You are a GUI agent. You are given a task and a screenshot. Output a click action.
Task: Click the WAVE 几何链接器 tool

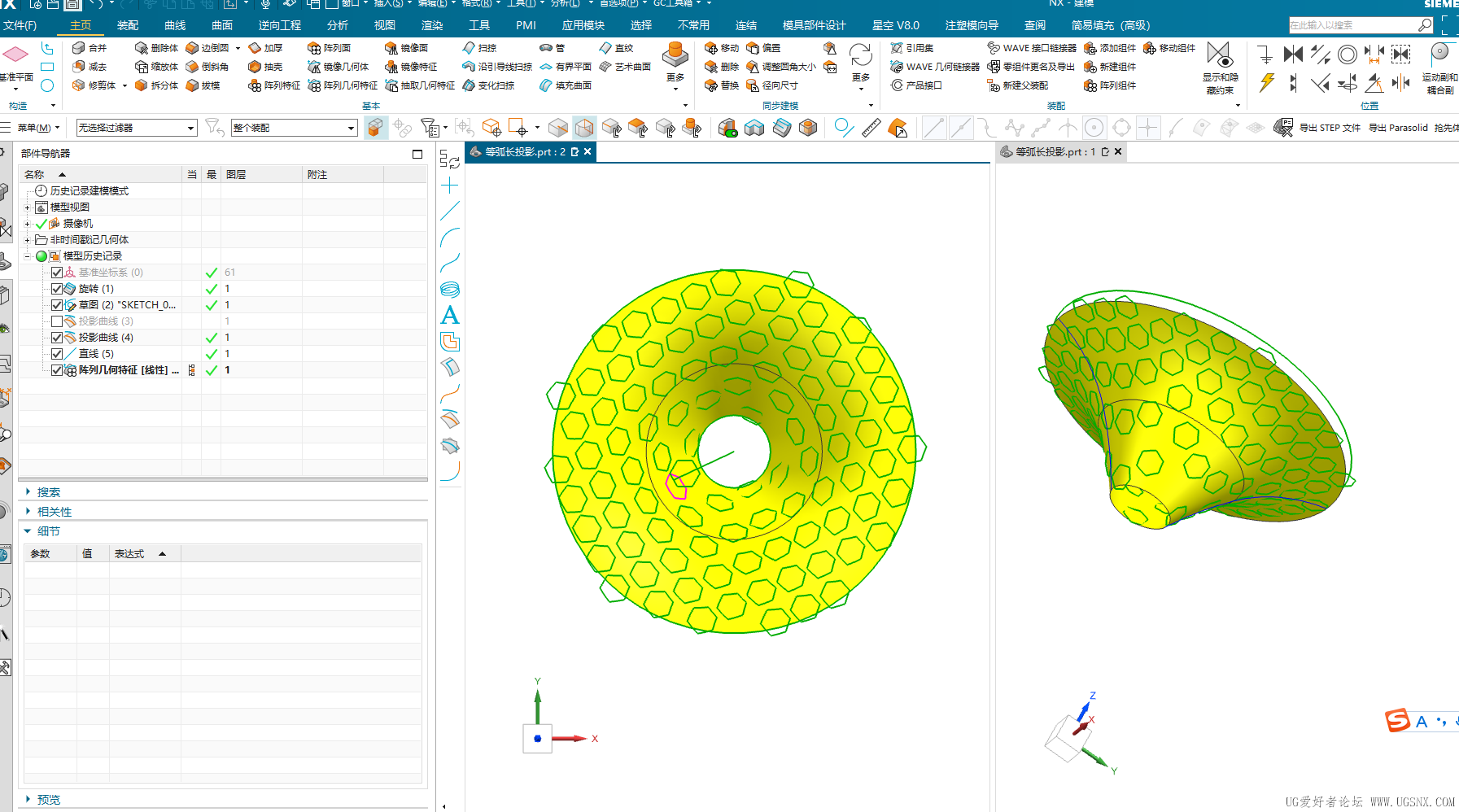click(x=935, y=67)
